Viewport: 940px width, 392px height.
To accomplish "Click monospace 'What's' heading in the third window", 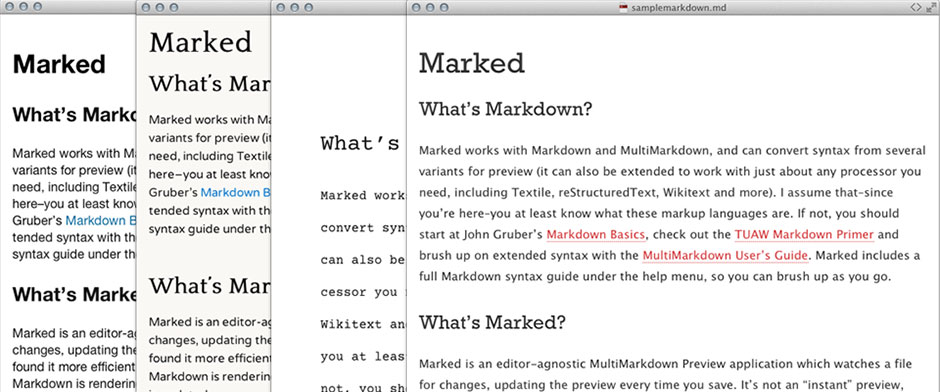I will click(x=360, y=143).
